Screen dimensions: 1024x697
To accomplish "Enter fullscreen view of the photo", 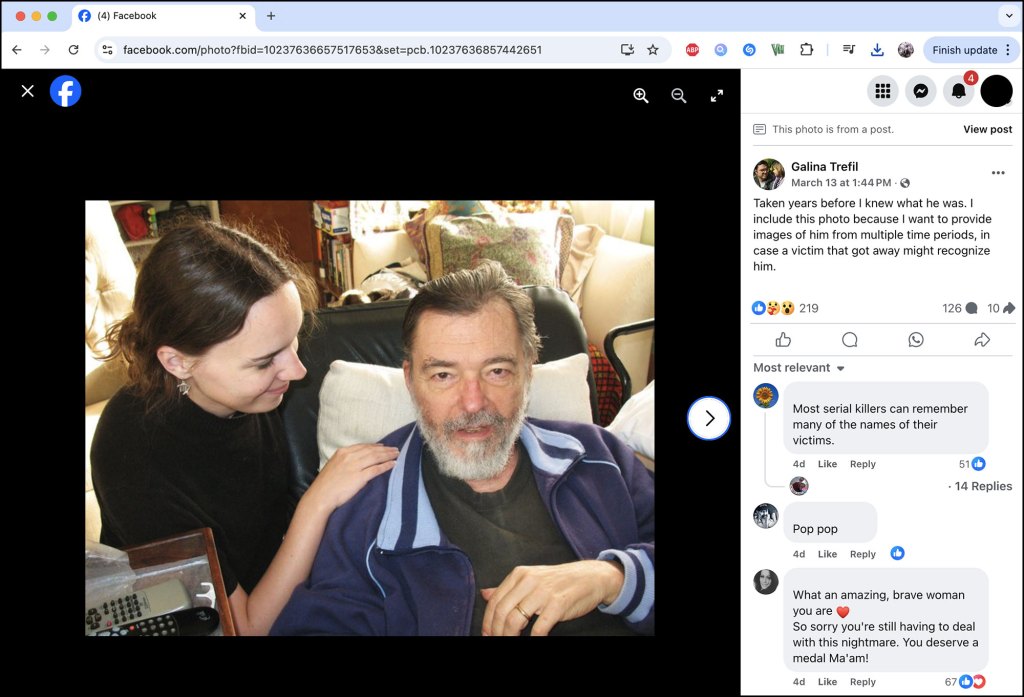I will point(716,95).
